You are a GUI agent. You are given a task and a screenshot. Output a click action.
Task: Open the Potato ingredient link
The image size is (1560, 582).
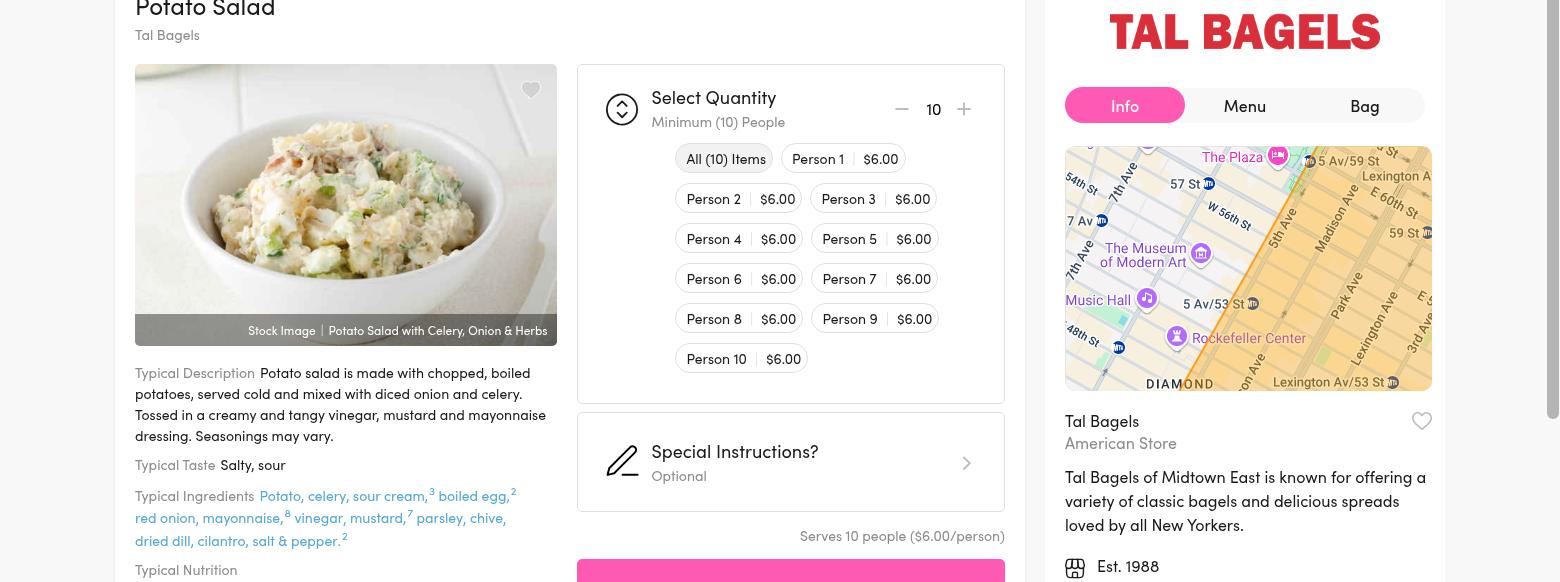(280, 496)
